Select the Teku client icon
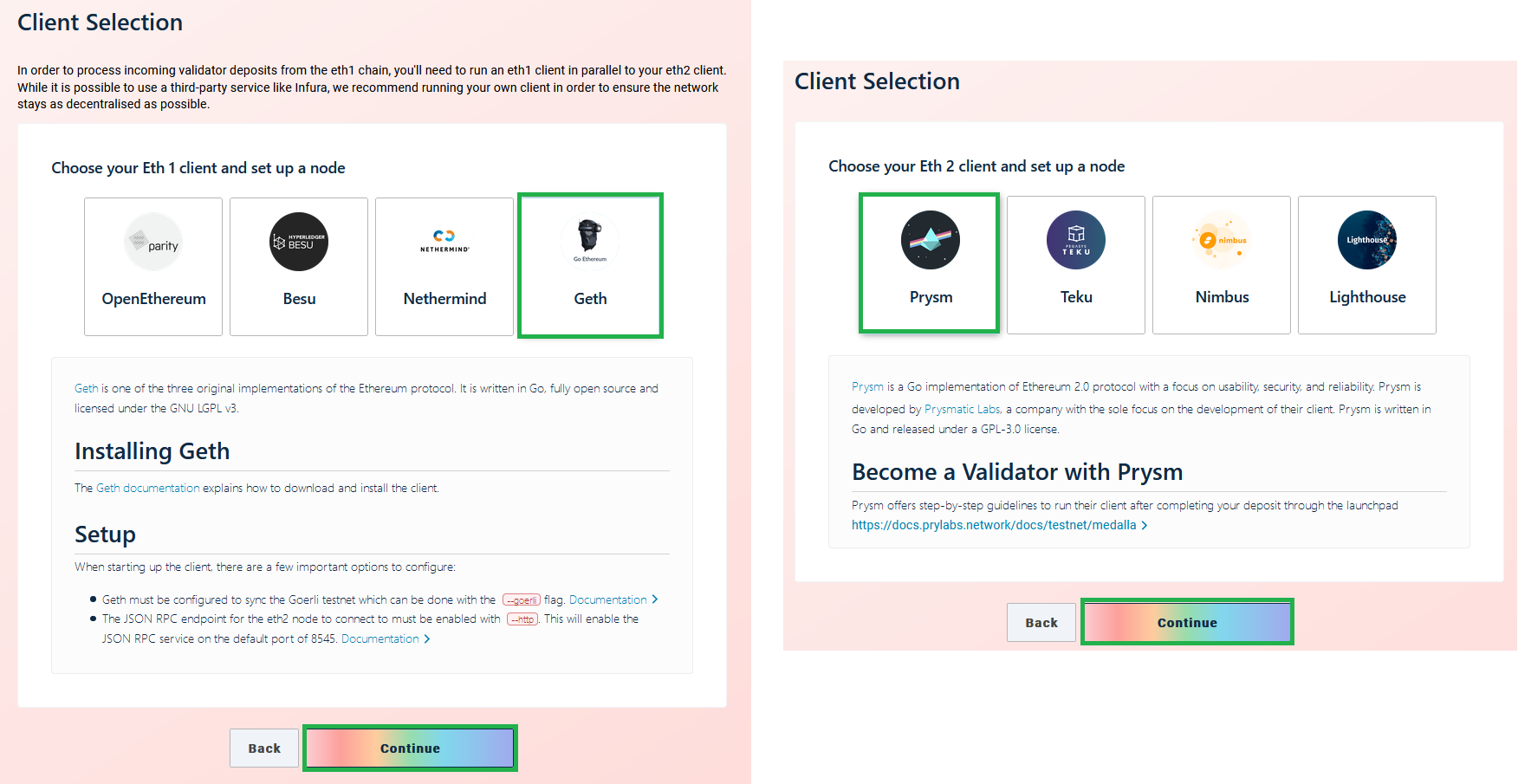Screen dimensions: 1518x784 1076,240
